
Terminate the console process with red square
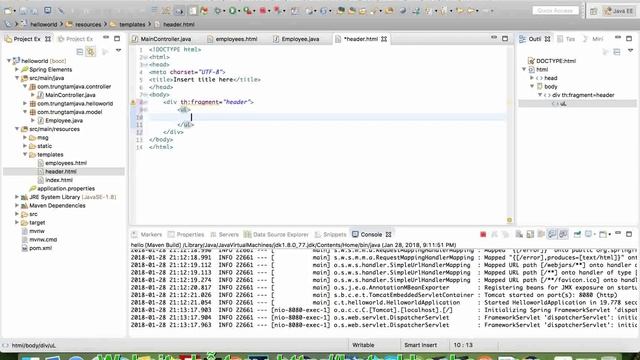(x=483, y=234)
